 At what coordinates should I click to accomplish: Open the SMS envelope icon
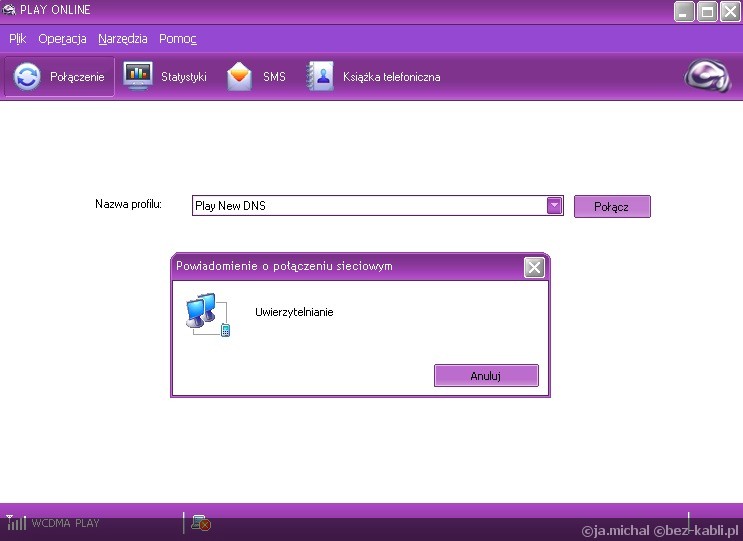(x=239, y=76)
